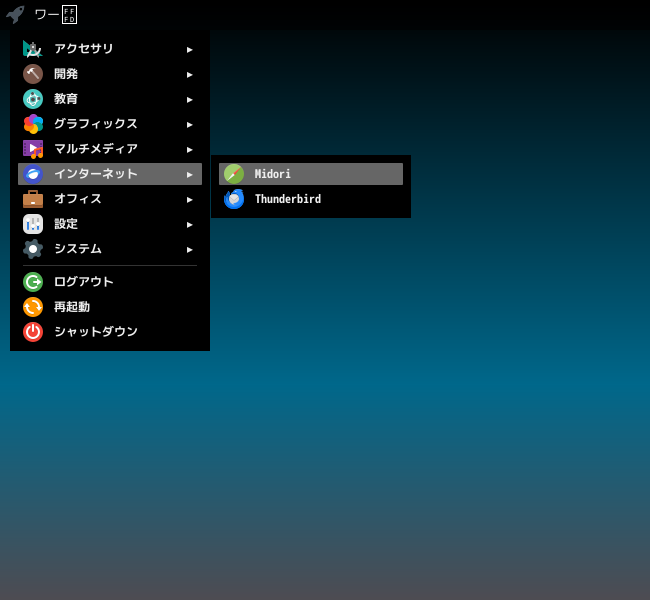This screenshot has width=650, height=600.
Task: Click the オフィス briefcase icon
Action: click(x=33, y=199)
